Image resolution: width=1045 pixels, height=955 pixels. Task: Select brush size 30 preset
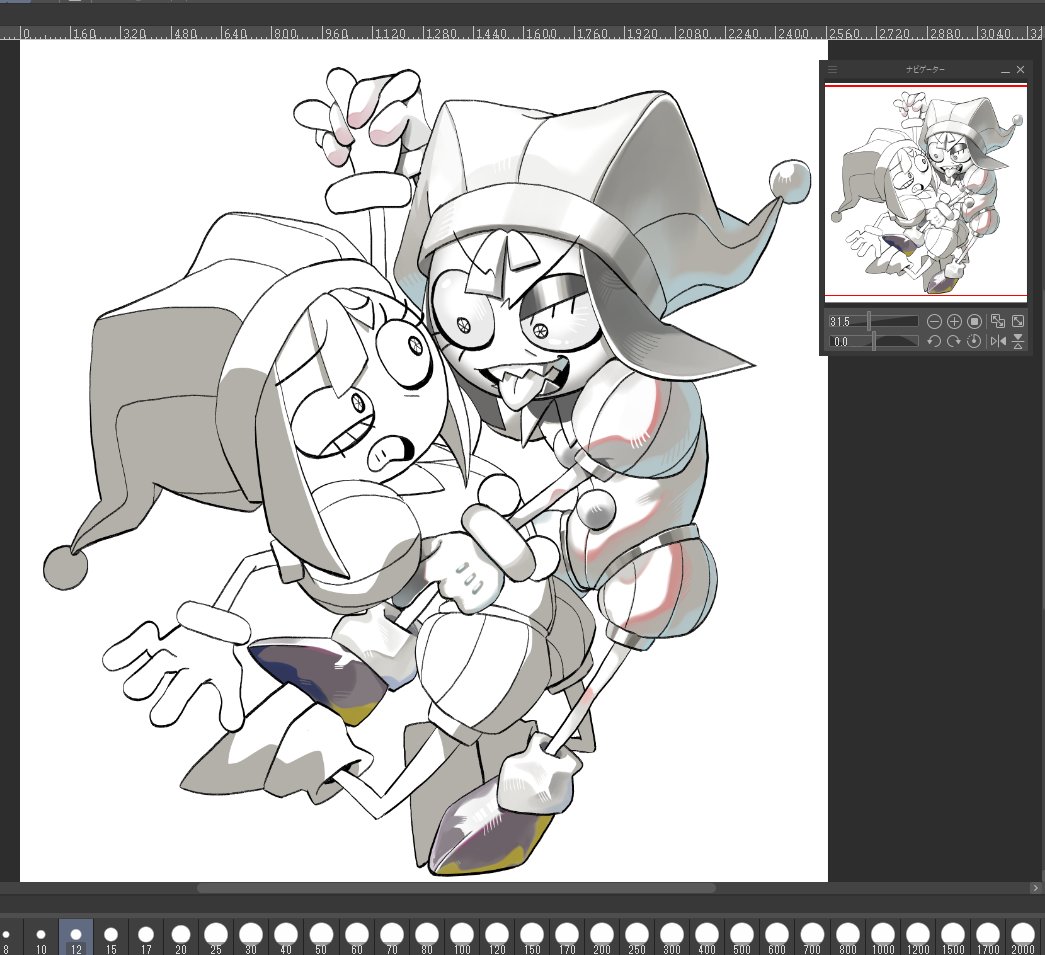tap(251, 937)
